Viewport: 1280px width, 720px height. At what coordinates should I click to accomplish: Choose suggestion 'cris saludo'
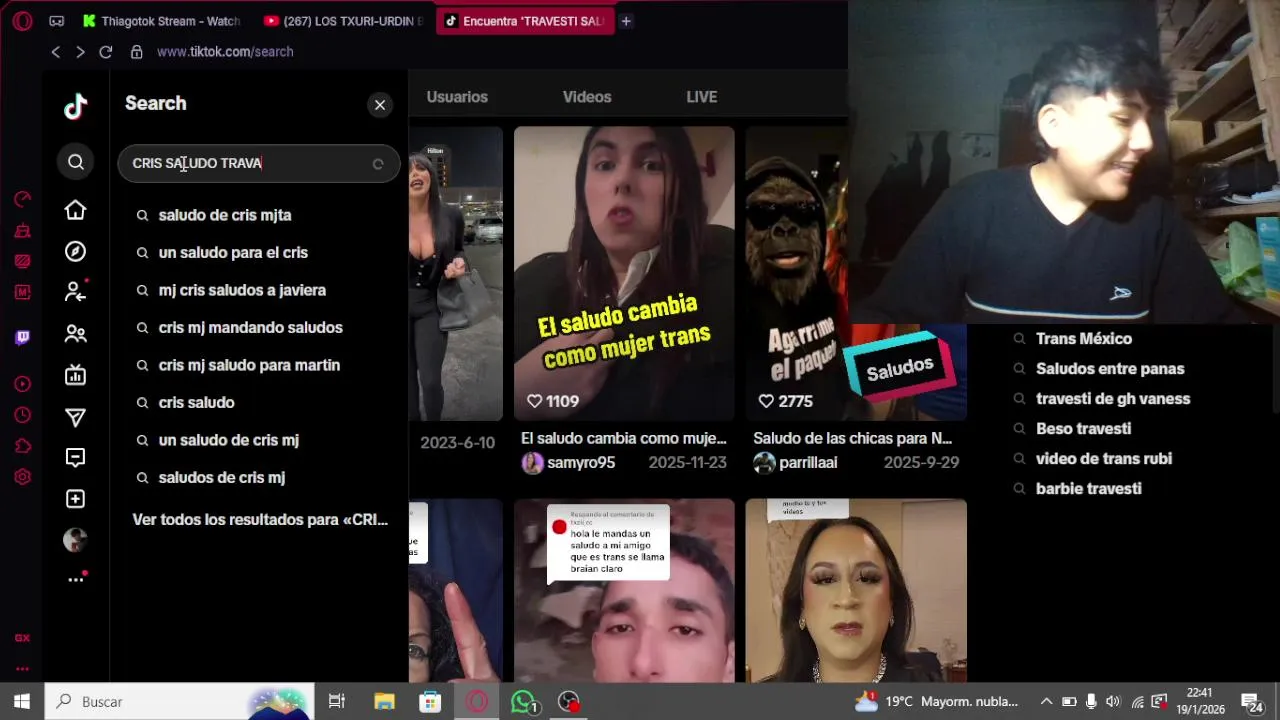[x=196, y=403]
